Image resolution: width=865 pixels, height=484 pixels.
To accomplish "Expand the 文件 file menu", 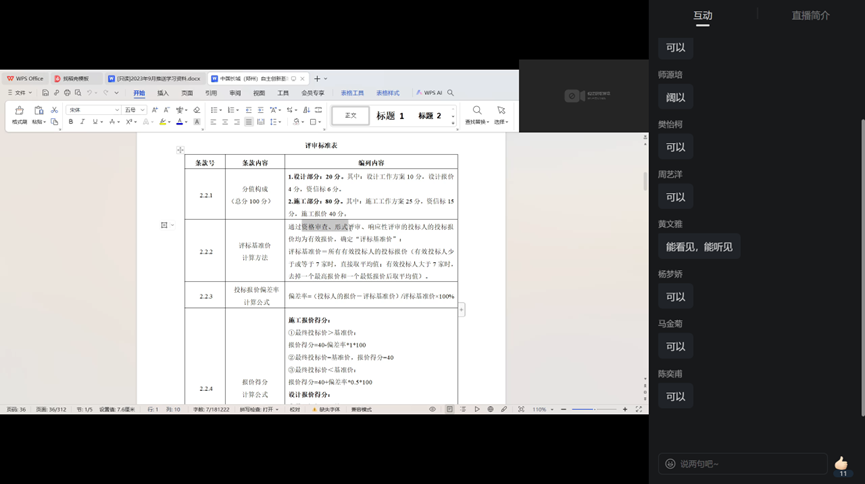I will (x=20, y=93).
